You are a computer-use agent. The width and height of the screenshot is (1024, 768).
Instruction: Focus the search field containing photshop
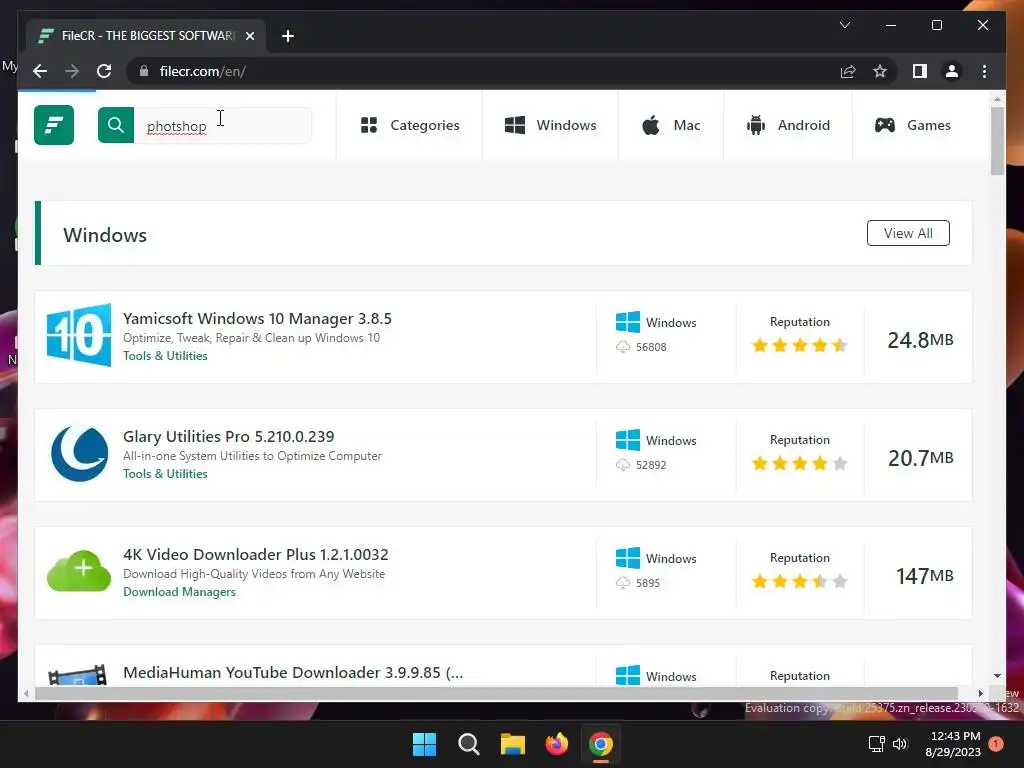tap(222, 125)
